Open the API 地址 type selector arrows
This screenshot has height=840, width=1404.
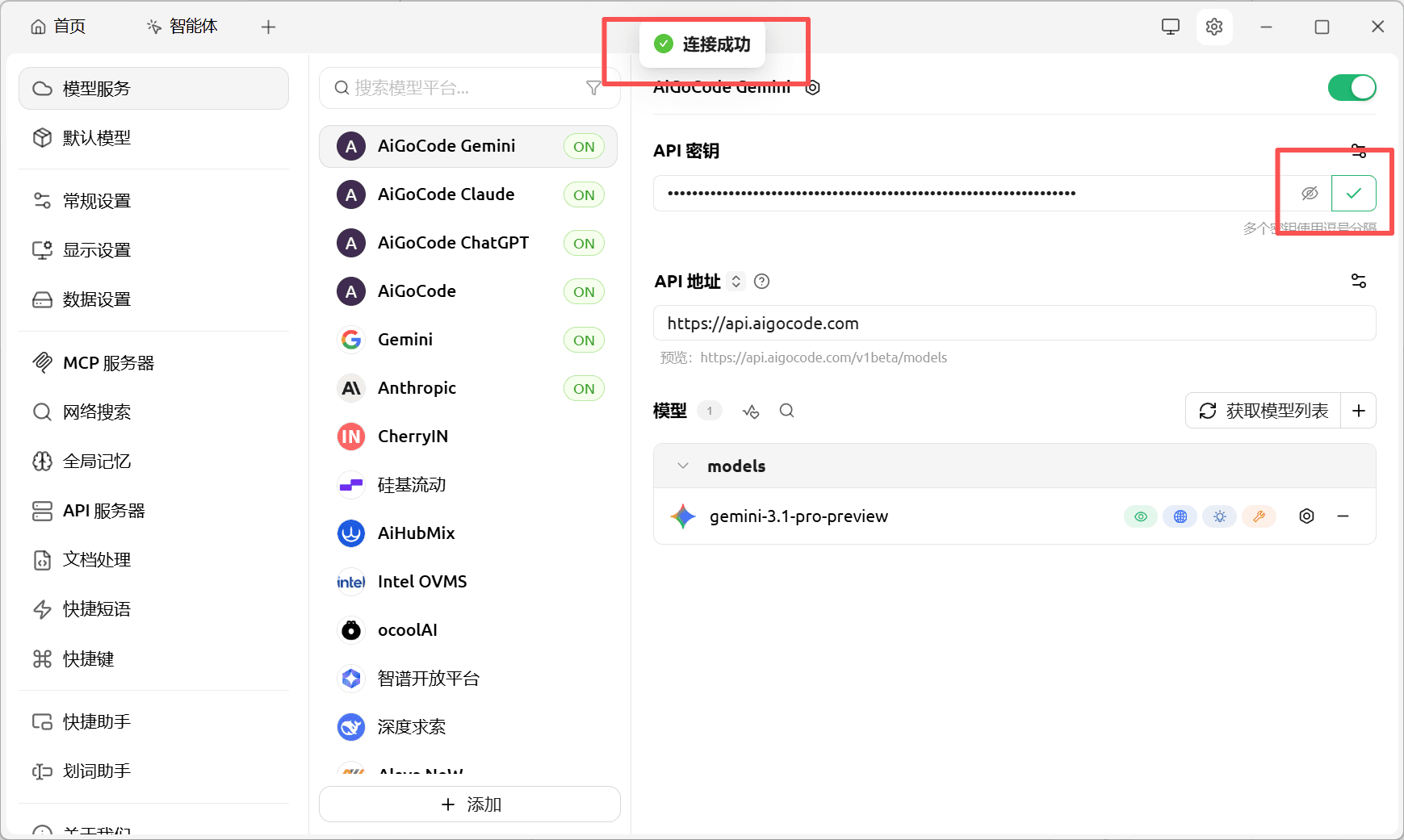736,281
